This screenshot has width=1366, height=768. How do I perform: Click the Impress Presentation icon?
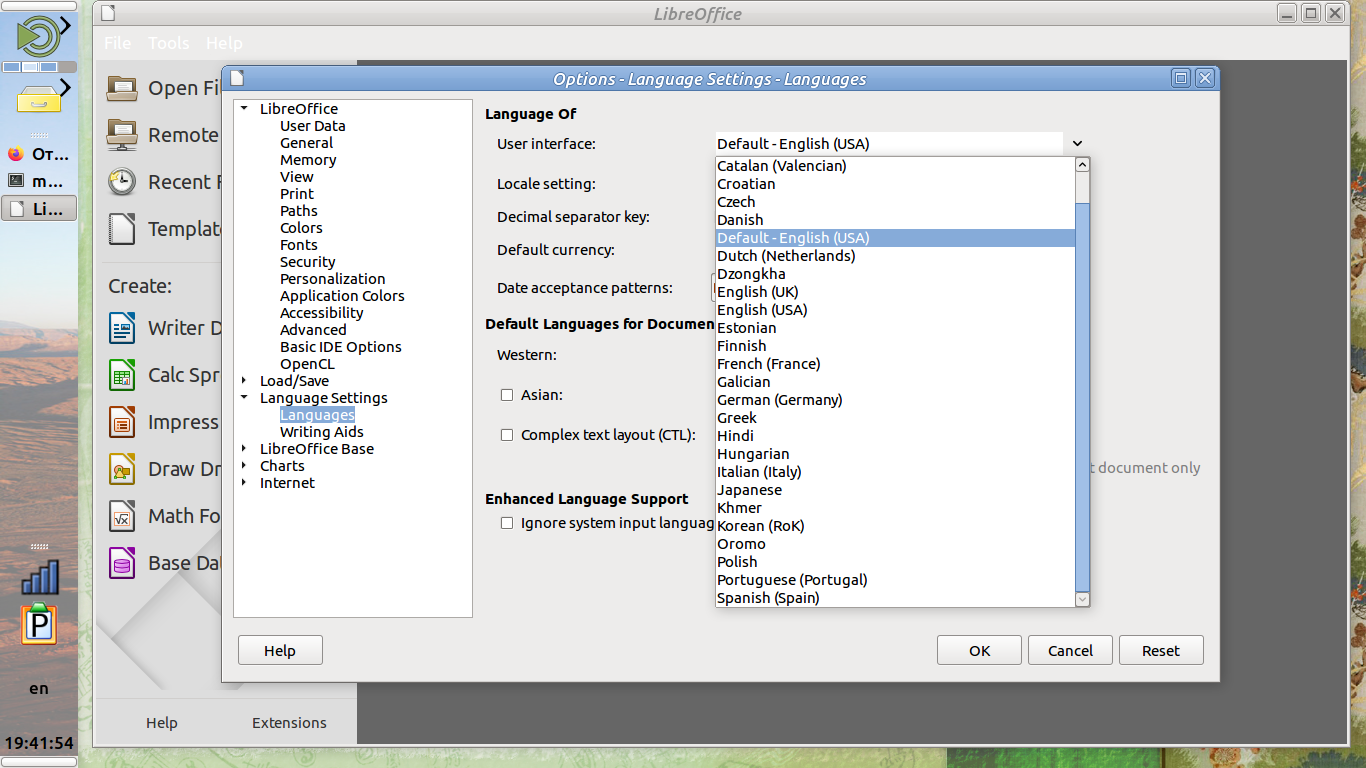[122, 422]
